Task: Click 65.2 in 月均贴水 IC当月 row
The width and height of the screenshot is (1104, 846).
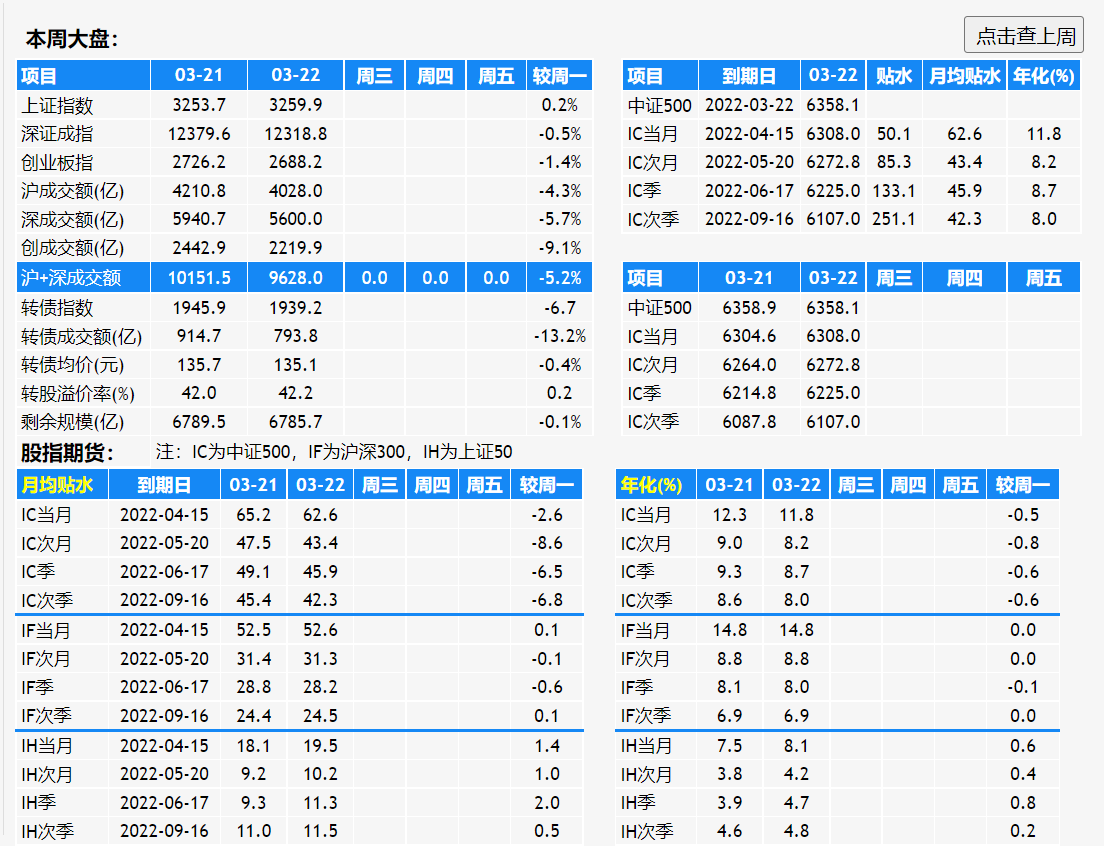Action: click(x=253, y=514)
